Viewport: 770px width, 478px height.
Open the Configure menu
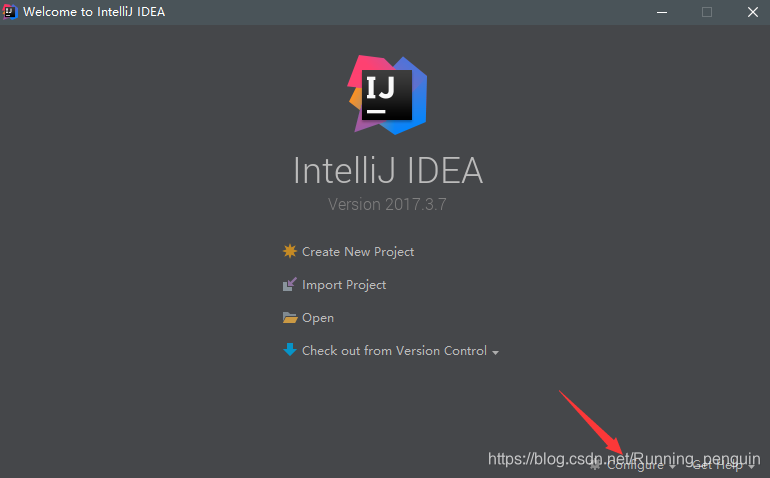click(635, 465)
